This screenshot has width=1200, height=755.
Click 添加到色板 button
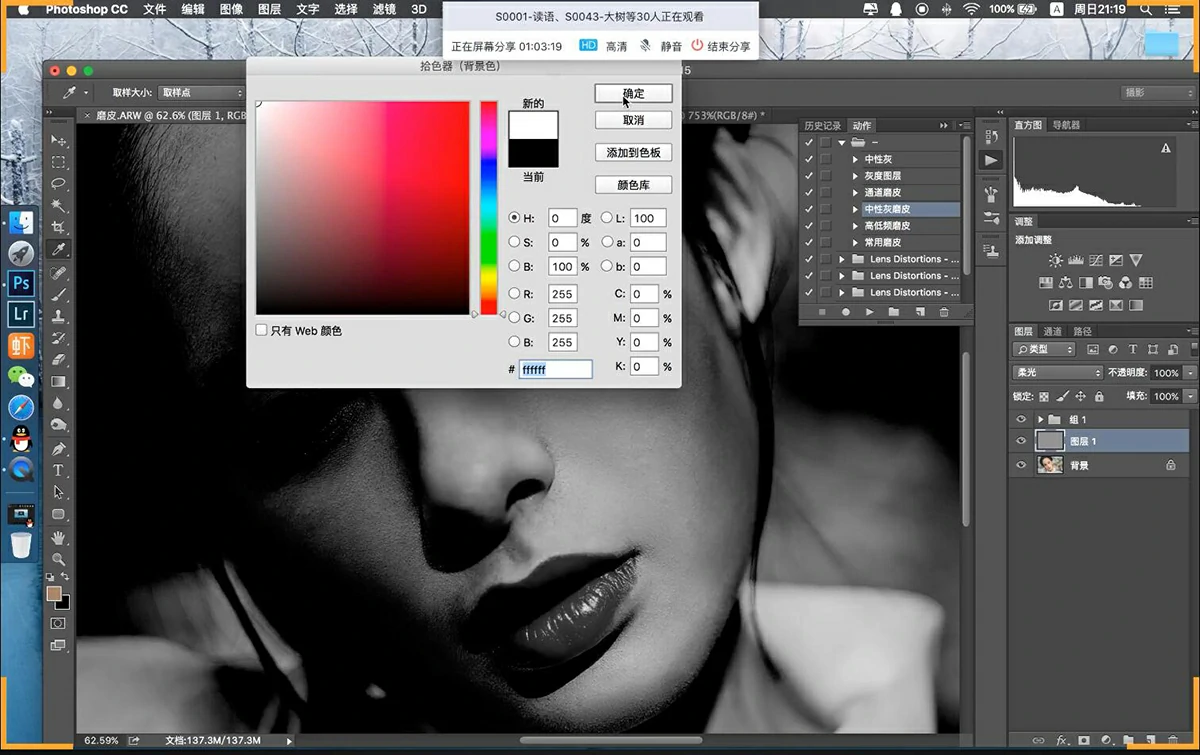[x=633, y=153]
